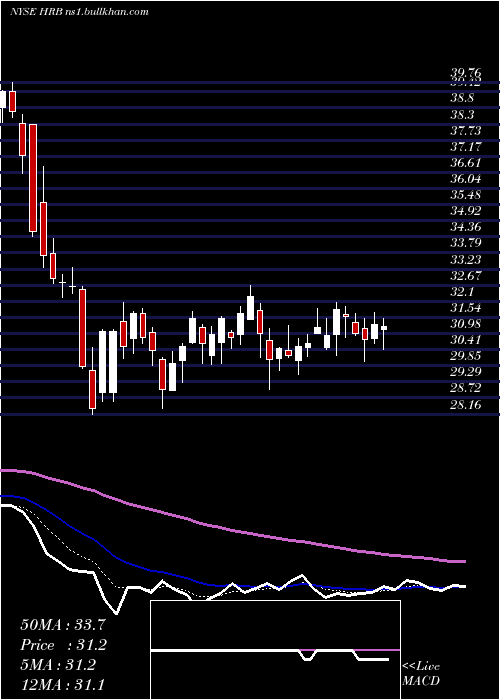
Task: Click the 28.16 price axis label
Action: pos(466,404)
